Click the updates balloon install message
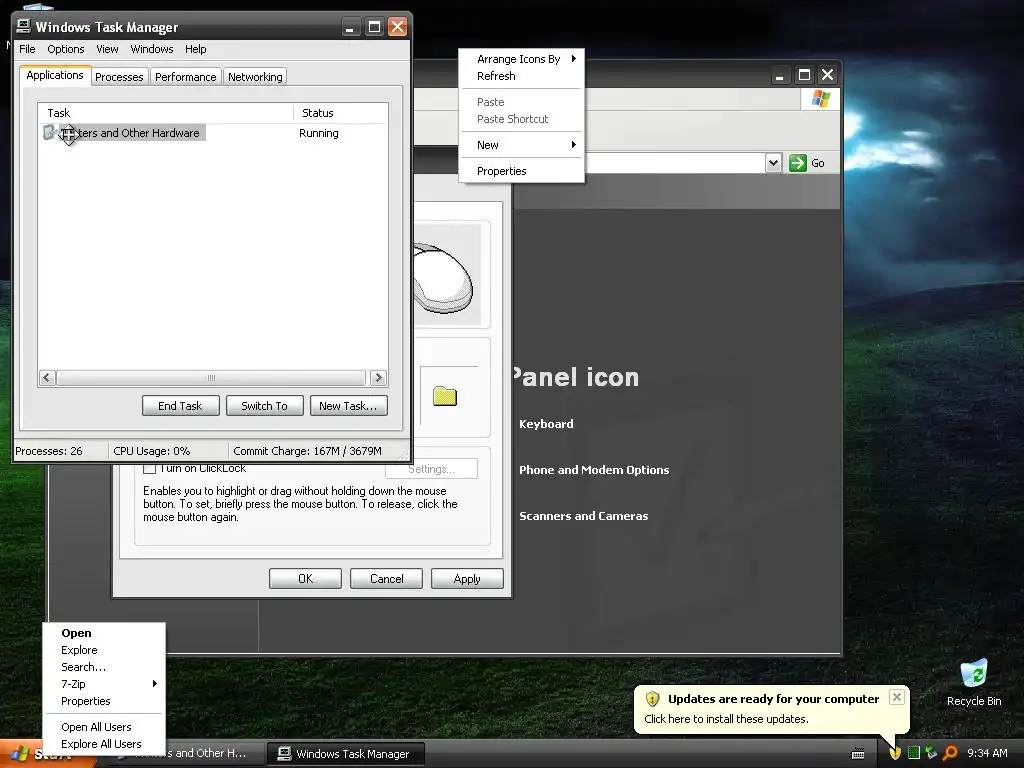This screenshot has height=768, width=1024. coord(726,719)
